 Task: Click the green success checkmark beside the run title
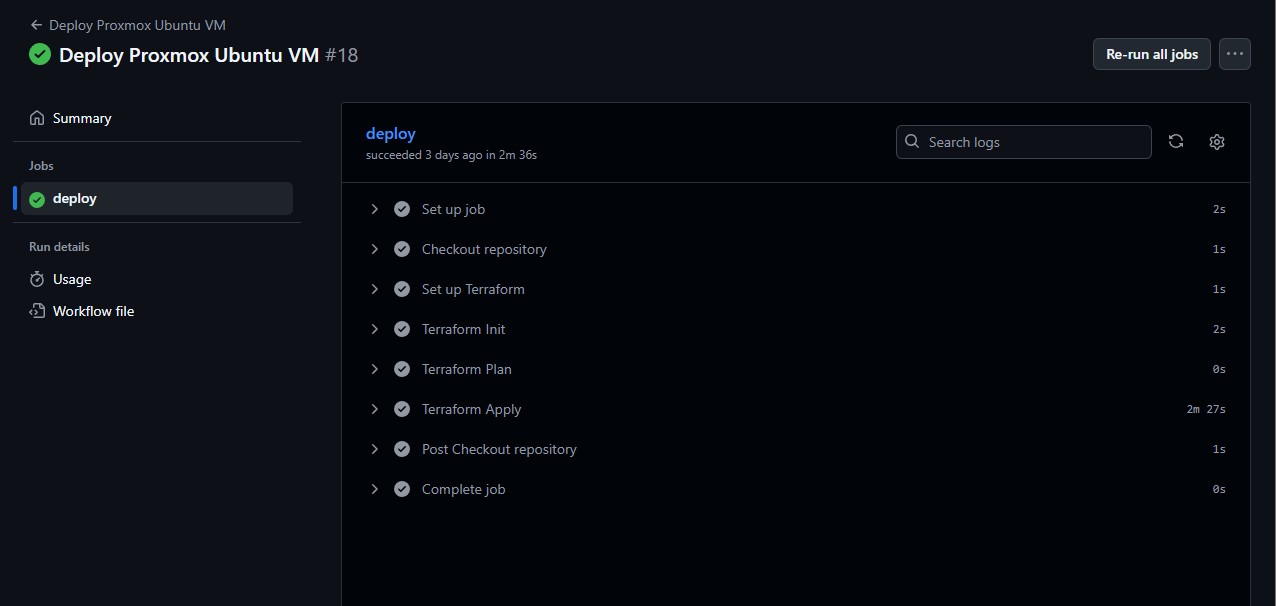click(40, 54)
